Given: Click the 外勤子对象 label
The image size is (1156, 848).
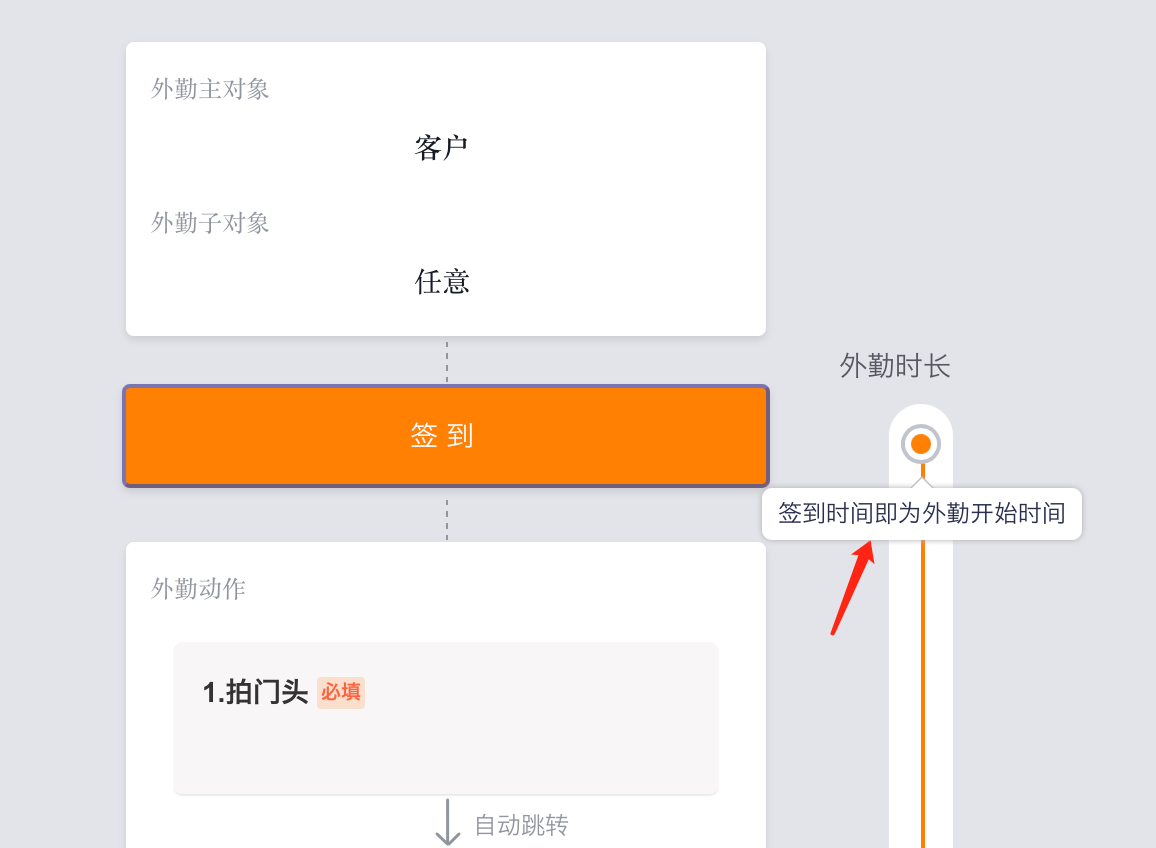Looking at the screenshot, I should tap(210, 223).
